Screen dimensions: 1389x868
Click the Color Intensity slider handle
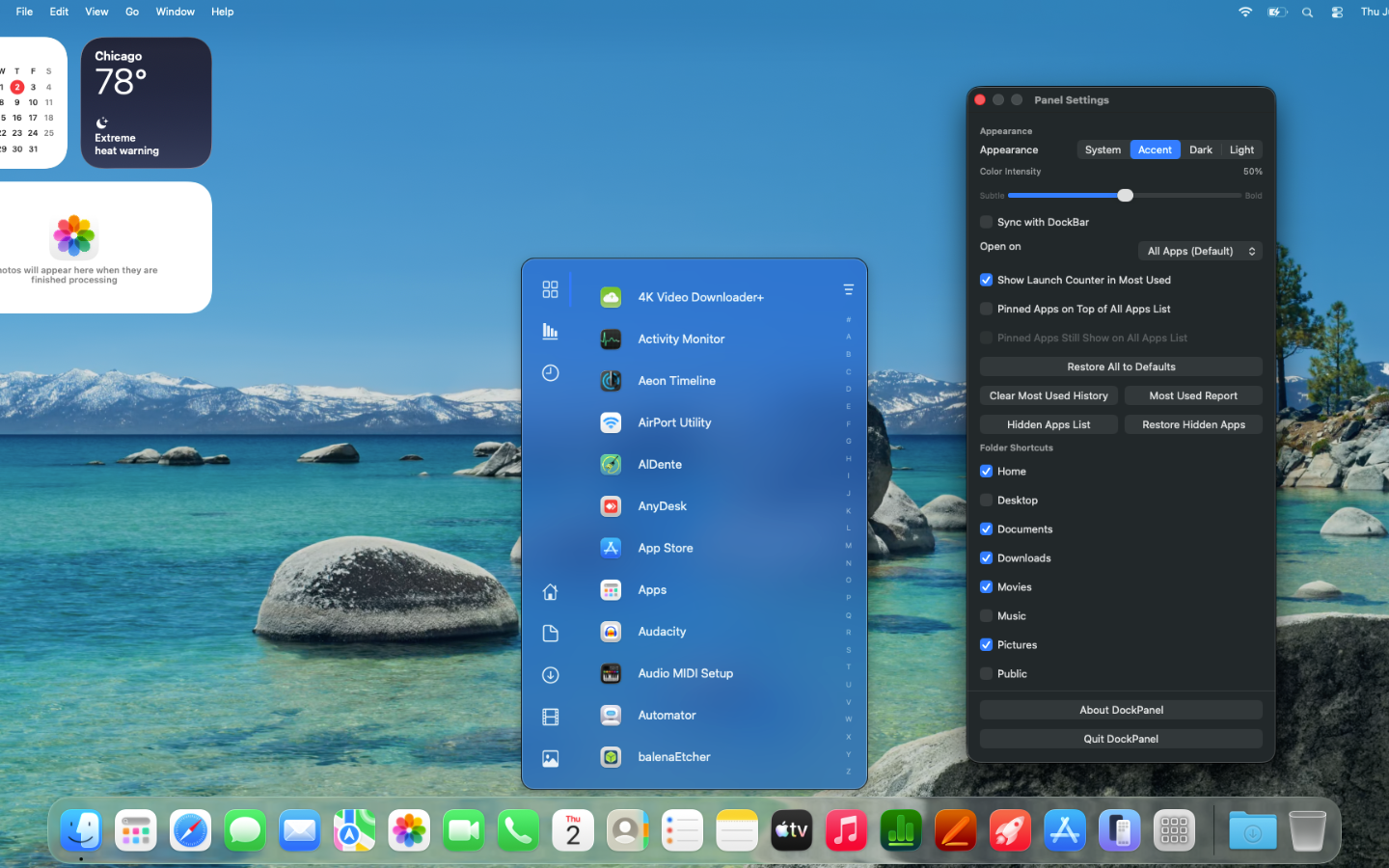point(1125,195)
